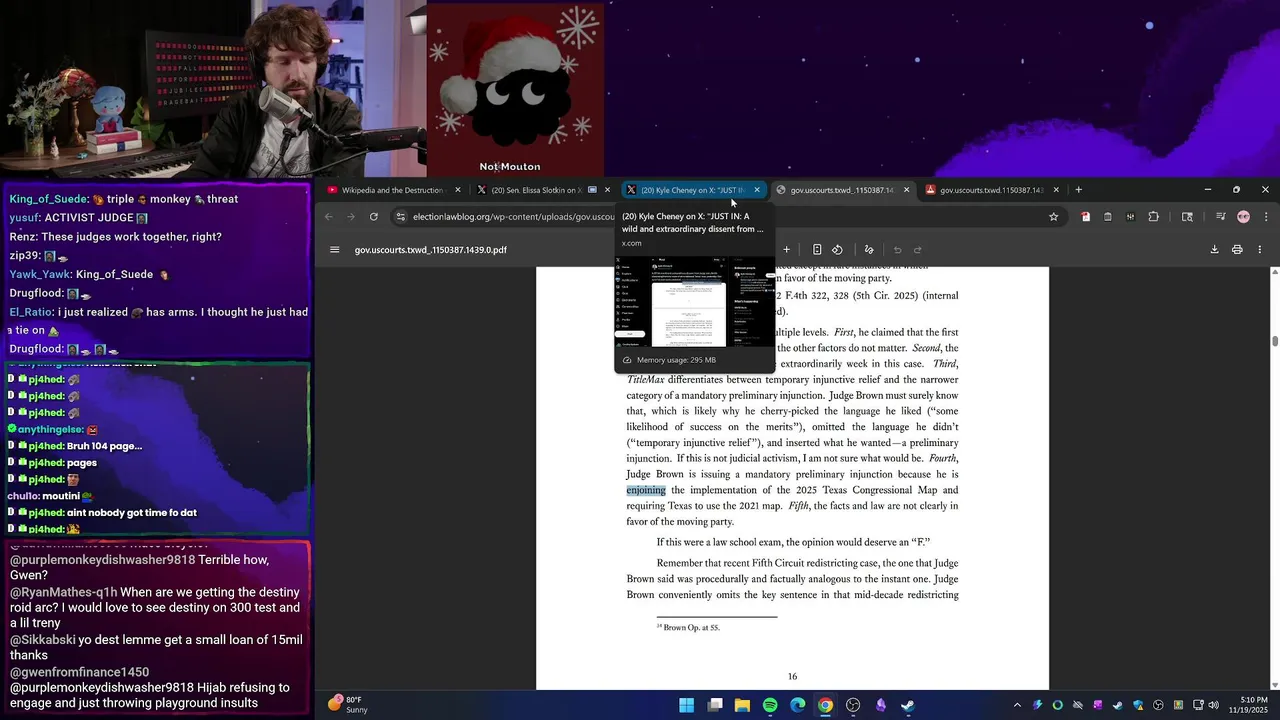
Task: Click the page number 16 at bottom
Action: point(792,677)
